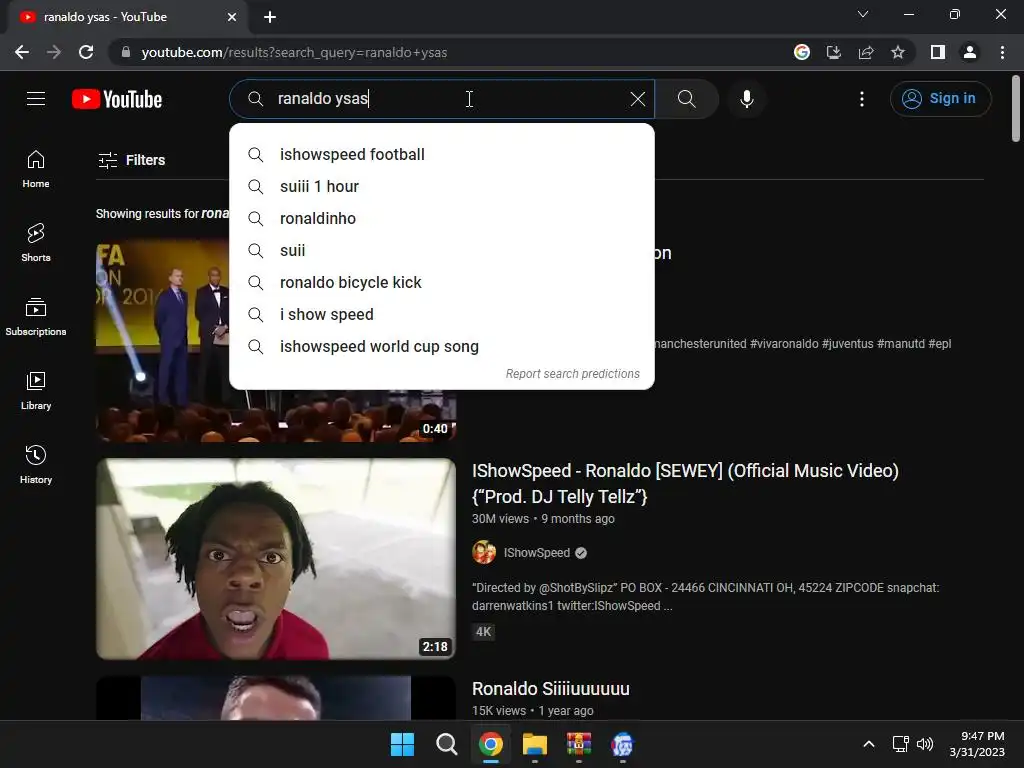Show hidden system tray icons

pos(869,744)
